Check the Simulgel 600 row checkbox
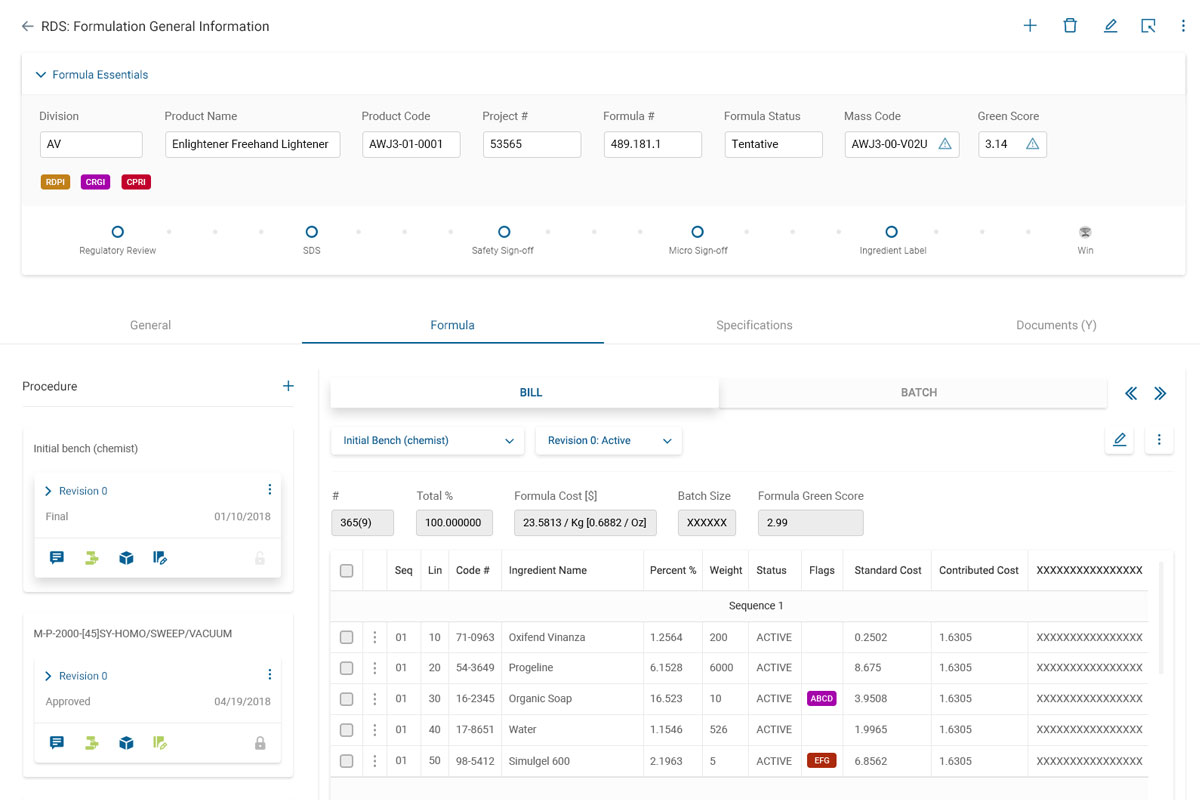 tap(347, 761)
